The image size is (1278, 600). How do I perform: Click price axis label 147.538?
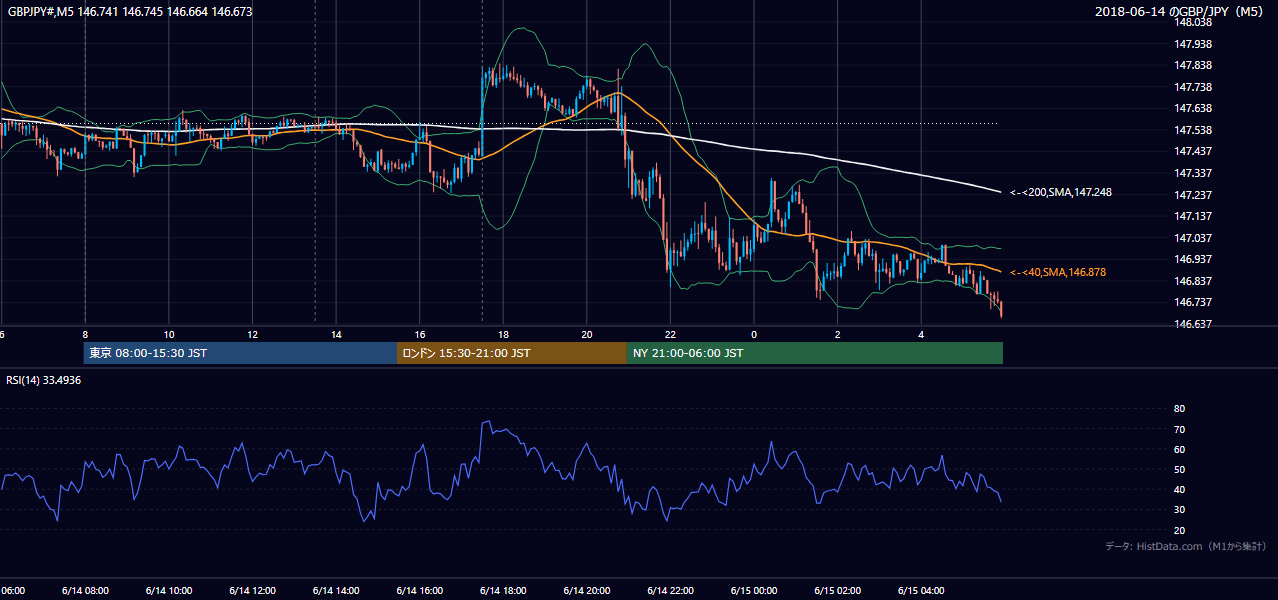(x=1194, y=130)
